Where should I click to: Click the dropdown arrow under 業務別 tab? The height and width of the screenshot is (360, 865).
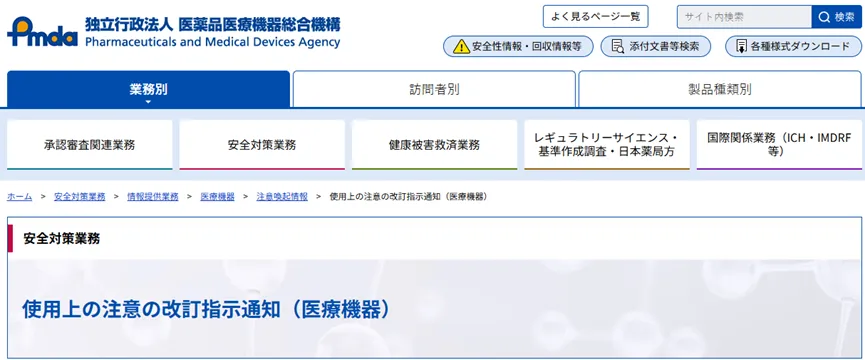coord(148,101)
